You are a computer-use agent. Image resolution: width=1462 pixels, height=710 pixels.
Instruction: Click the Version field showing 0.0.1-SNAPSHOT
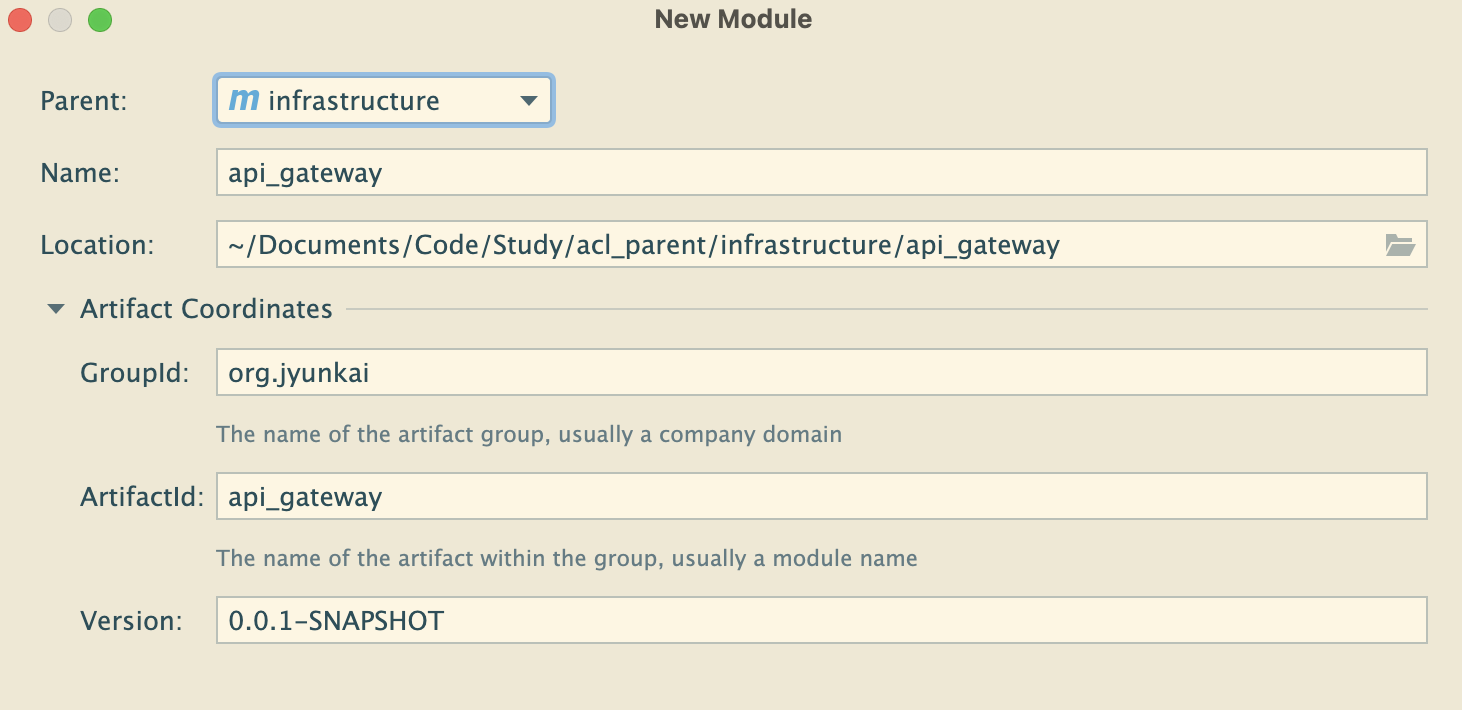click(820, 621)
